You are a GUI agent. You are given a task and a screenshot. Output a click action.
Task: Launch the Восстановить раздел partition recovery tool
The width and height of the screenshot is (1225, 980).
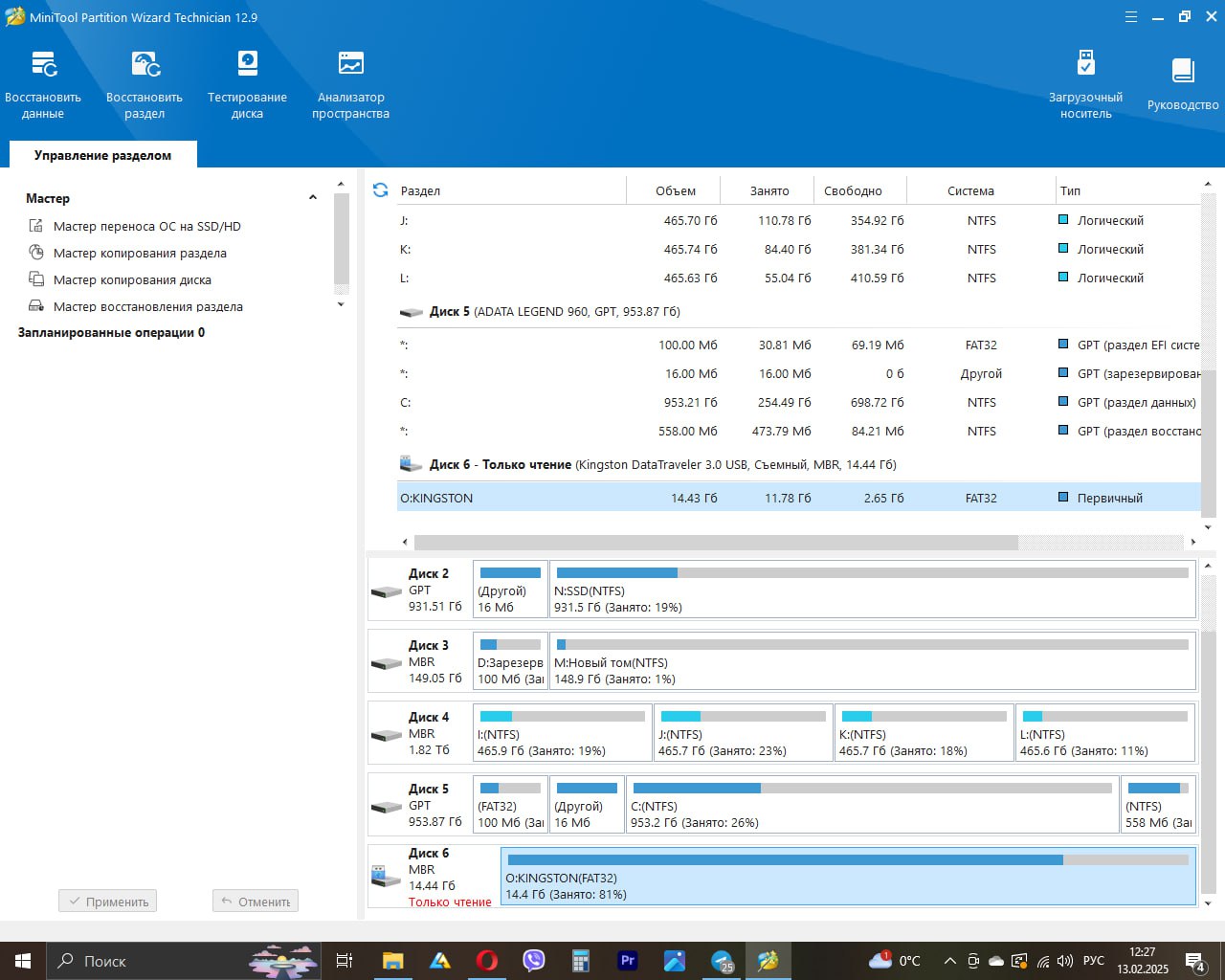pos(145,85)
